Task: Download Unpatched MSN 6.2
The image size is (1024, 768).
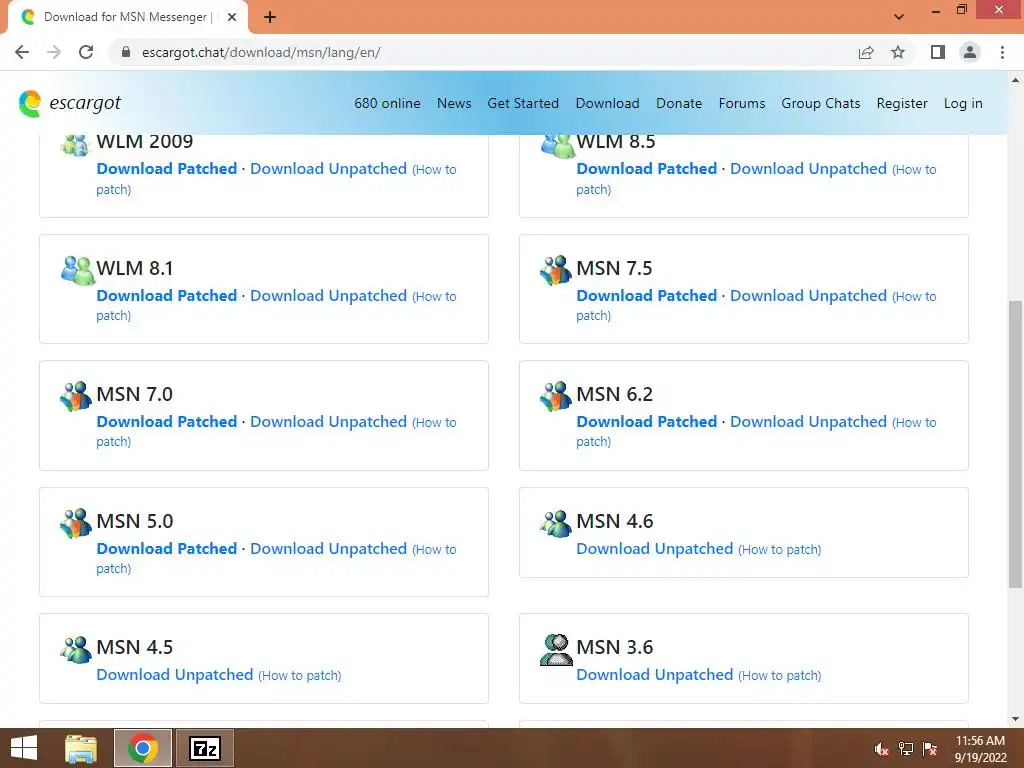Action: coord(808,421)
